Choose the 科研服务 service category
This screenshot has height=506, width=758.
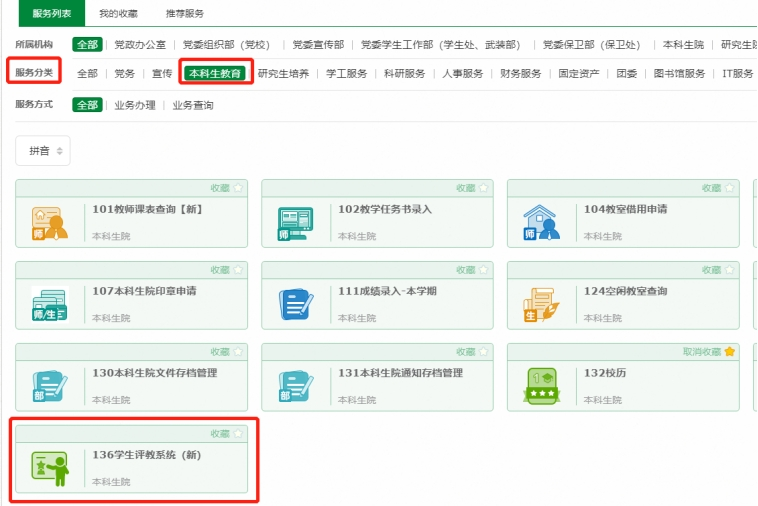(405, 73)
